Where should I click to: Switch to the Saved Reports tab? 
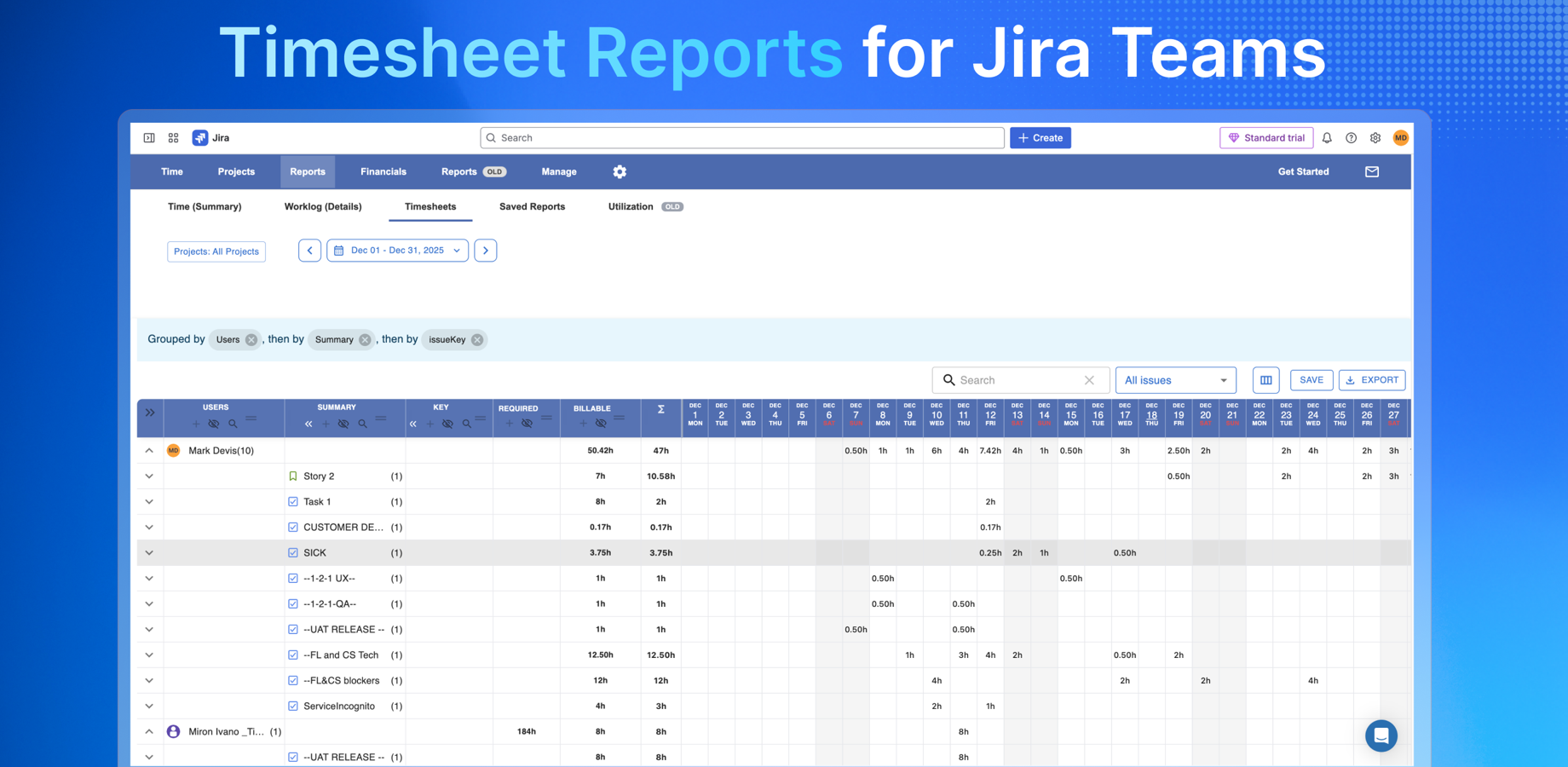(x=531, y=206)
